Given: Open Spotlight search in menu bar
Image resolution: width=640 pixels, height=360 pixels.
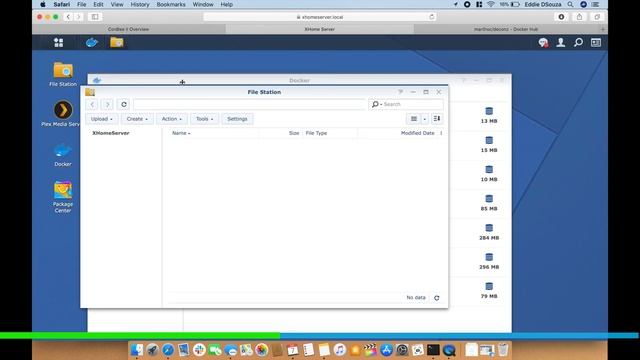Looking at the screenshot, I should (x=570, y=4).
